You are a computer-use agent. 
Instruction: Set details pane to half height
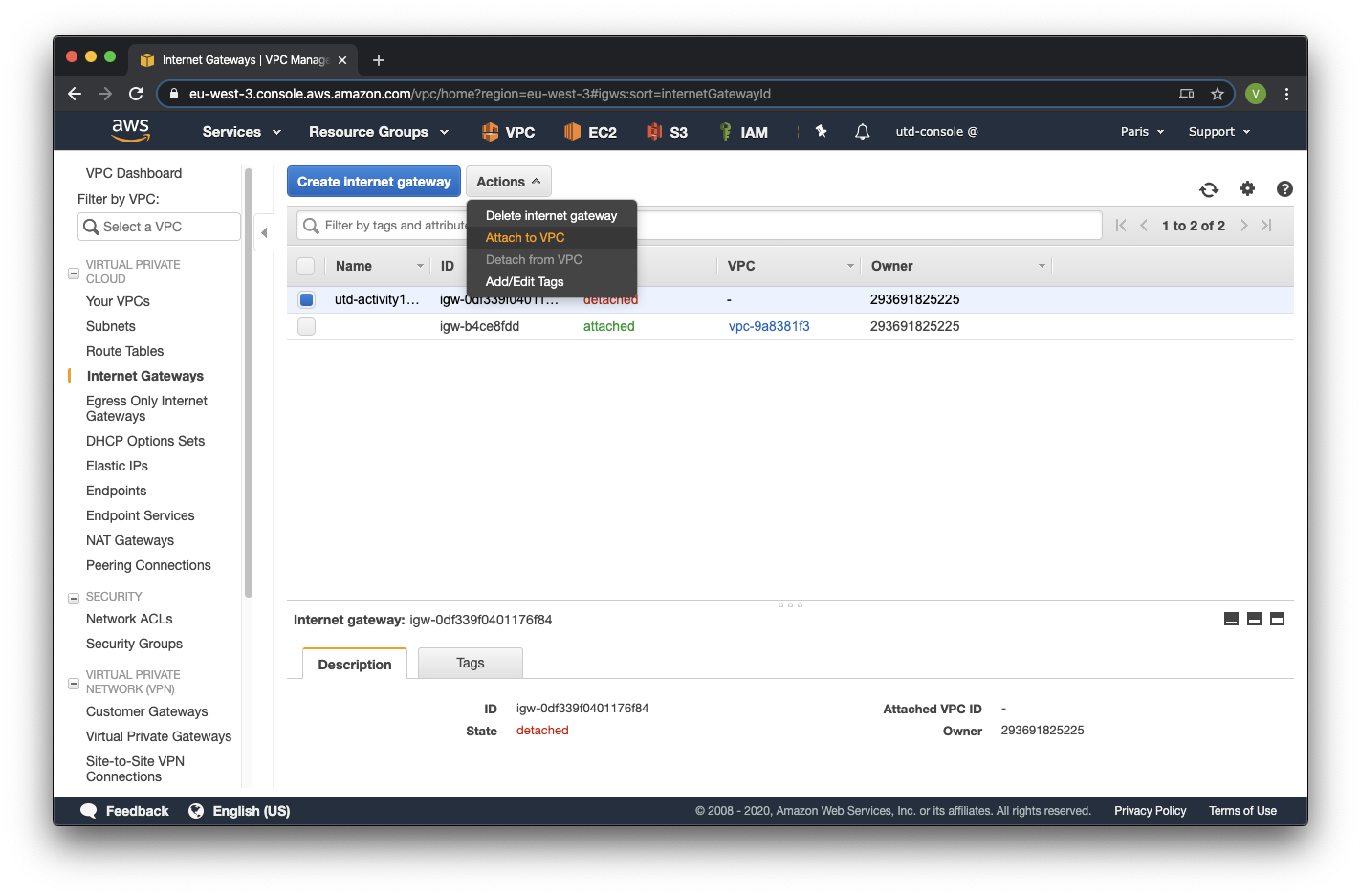tap(1254, 619)
